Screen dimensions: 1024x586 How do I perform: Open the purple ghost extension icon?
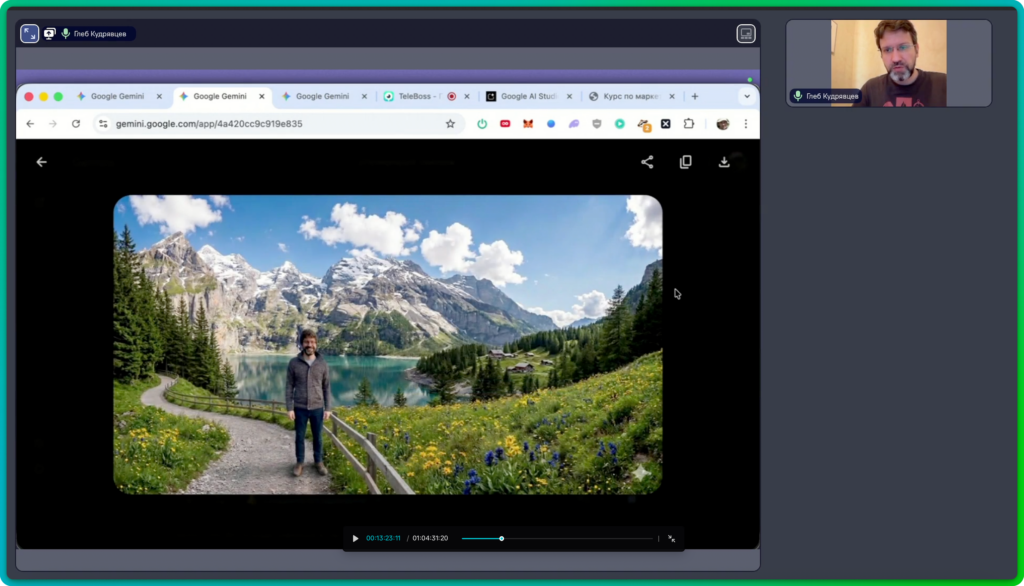tap(573, 123)
